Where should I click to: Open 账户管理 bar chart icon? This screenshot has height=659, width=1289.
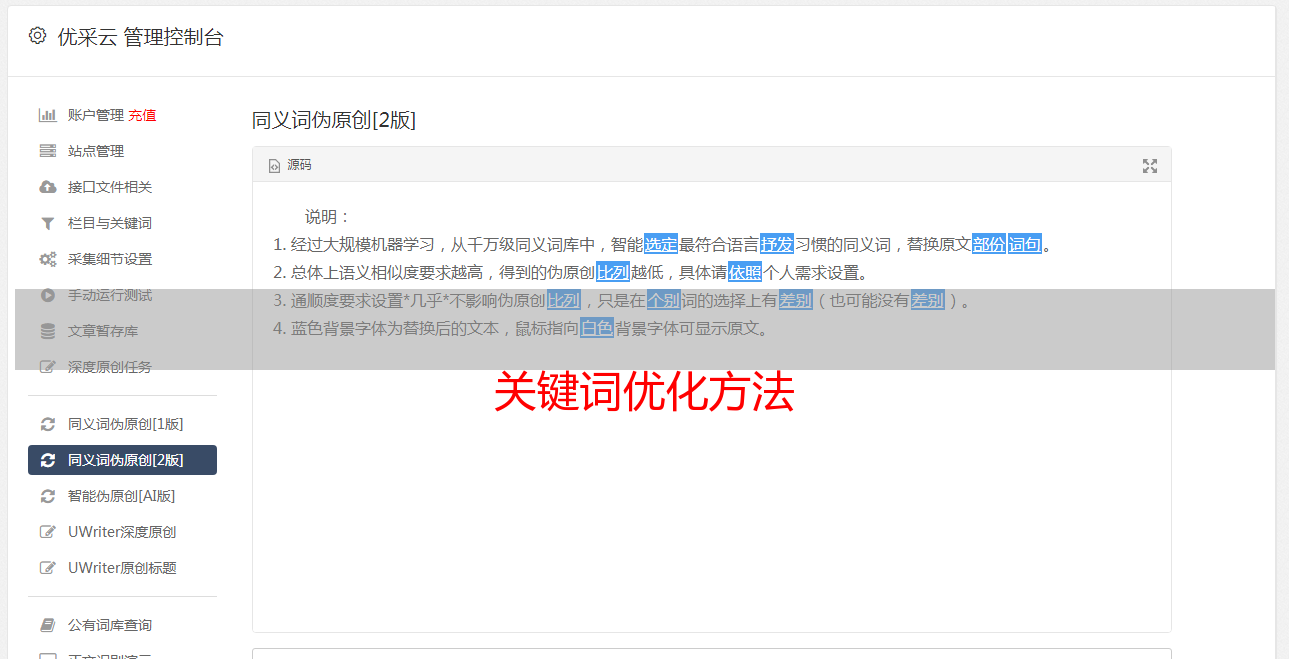click(47, 115)
